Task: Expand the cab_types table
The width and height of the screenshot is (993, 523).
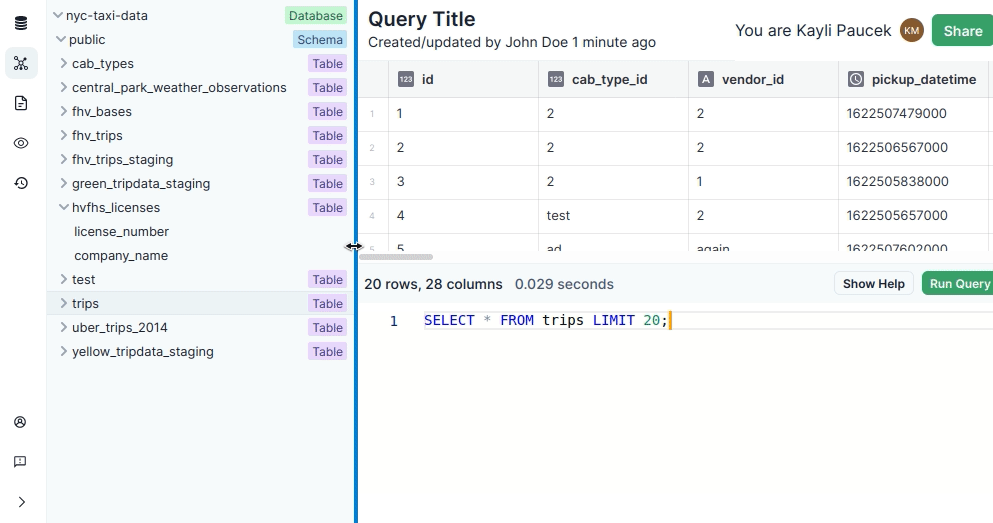Action: 63,64
